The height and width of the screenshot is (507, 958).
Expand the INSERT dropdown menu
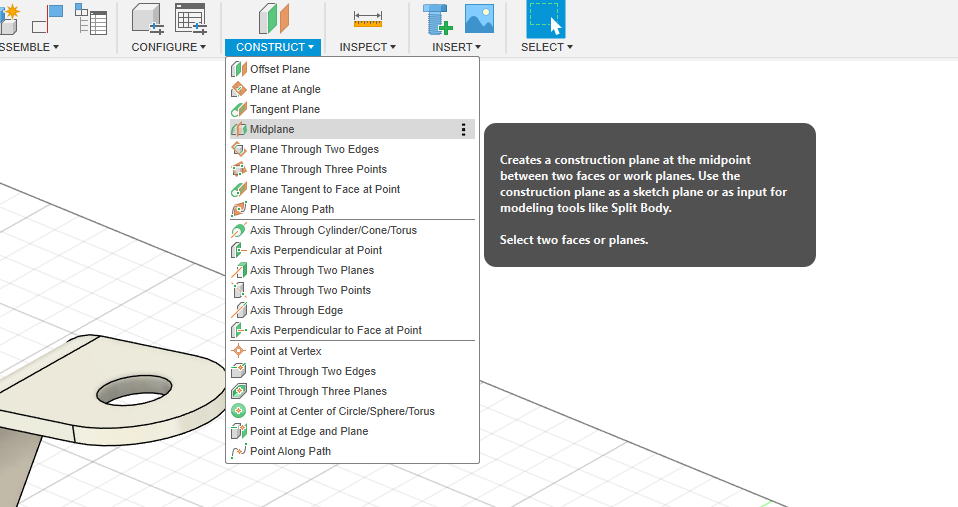click(456, 47)
